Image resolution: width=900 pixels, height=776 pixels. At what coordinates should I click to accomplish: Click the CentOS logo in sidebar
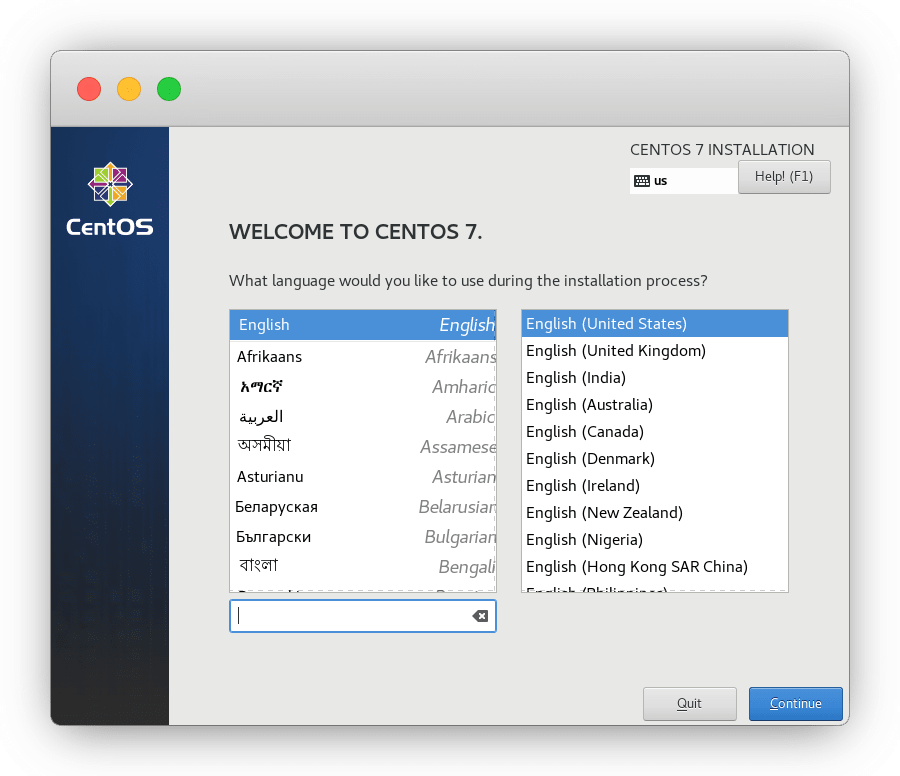(110, 200)
